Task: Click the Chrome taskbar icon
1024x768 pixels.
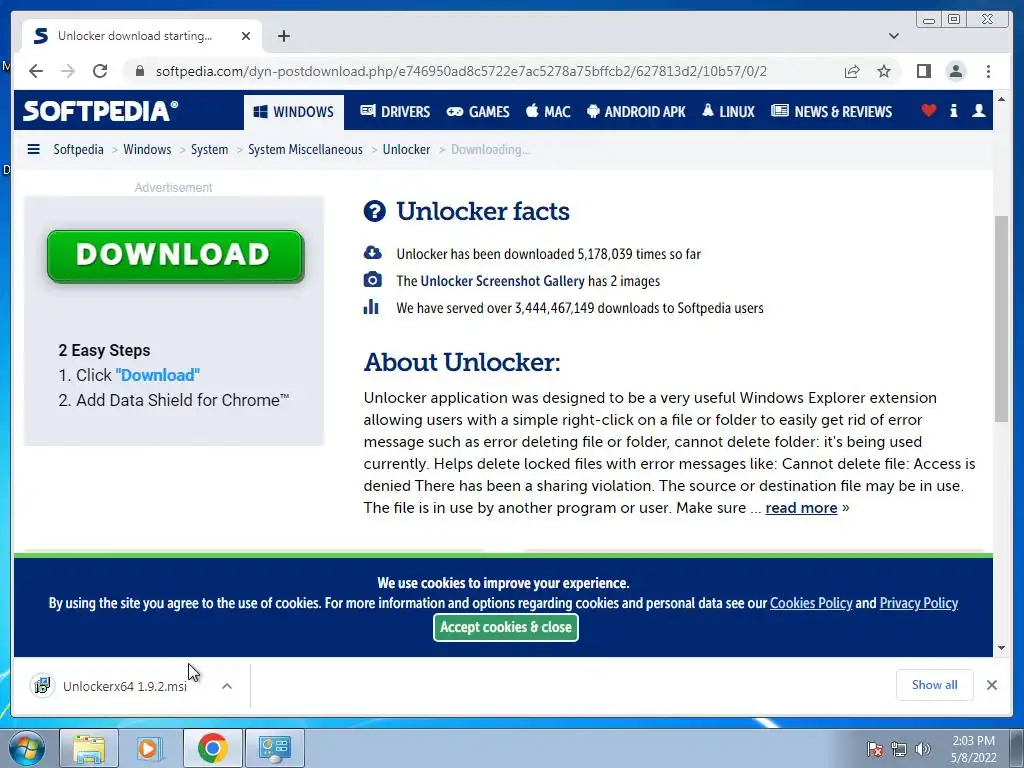Action: point(212,748)
